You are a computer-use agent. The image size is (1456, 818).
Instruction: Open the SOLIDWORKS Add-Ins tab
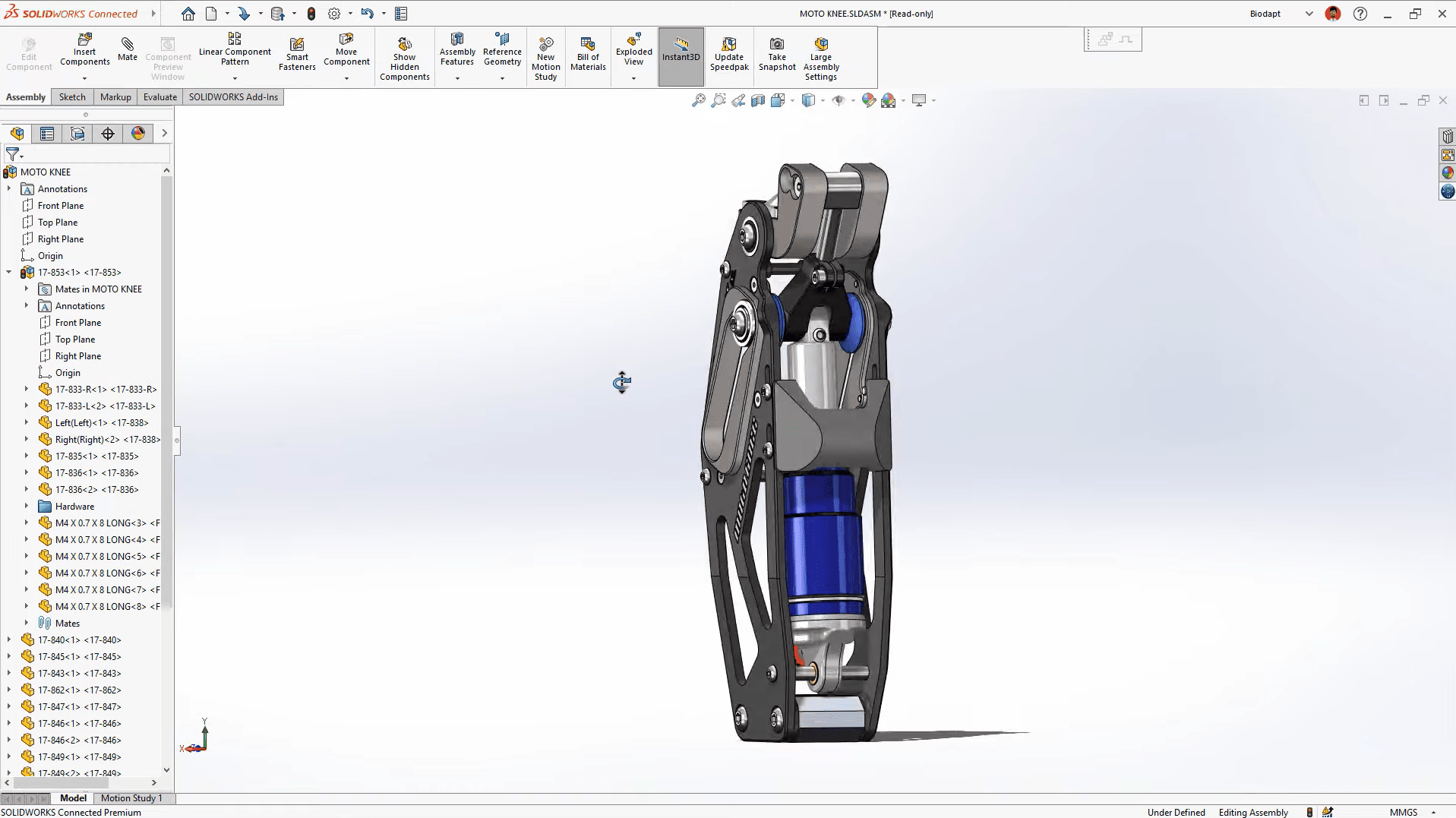point(233,96)
